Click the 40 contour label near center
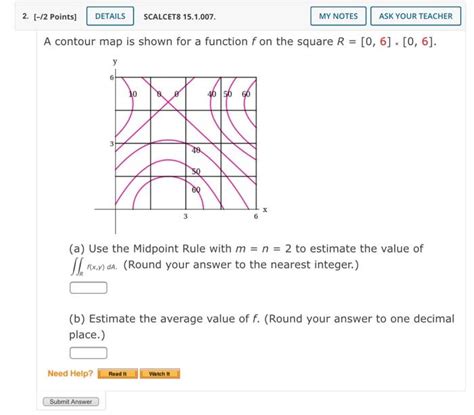Screen dimensions: 474x415 (196, 150)
